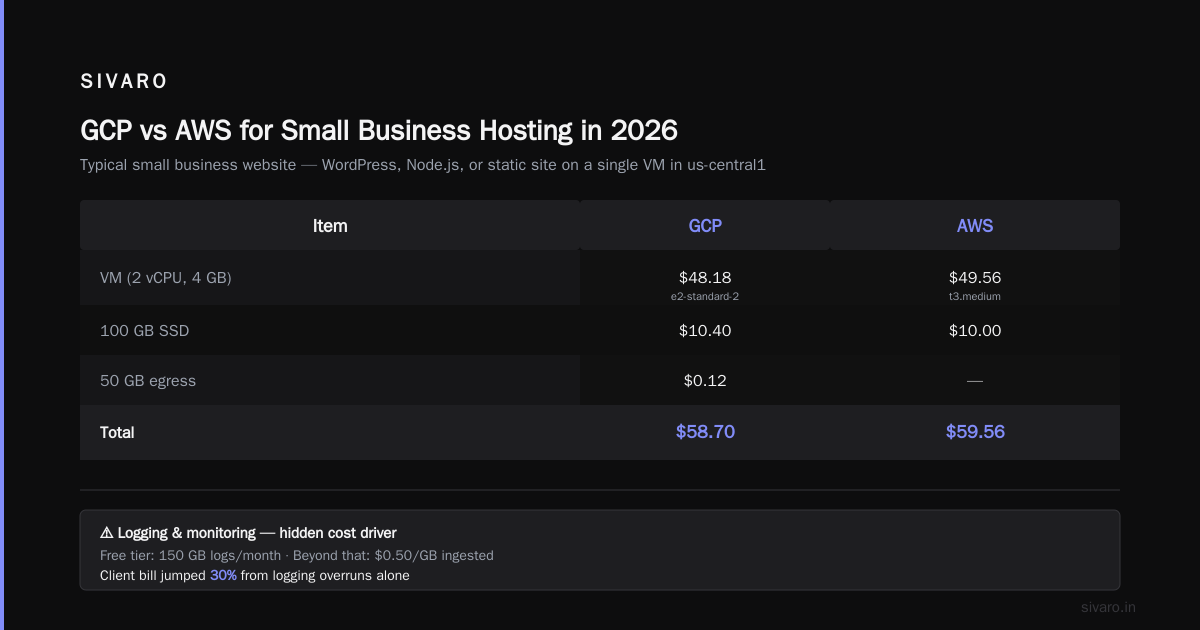The height and width of the screenshot is (630, 1200).
Task: Click the $58.70 GCP total
Action: pyautogui.click(x=705, y=432)
